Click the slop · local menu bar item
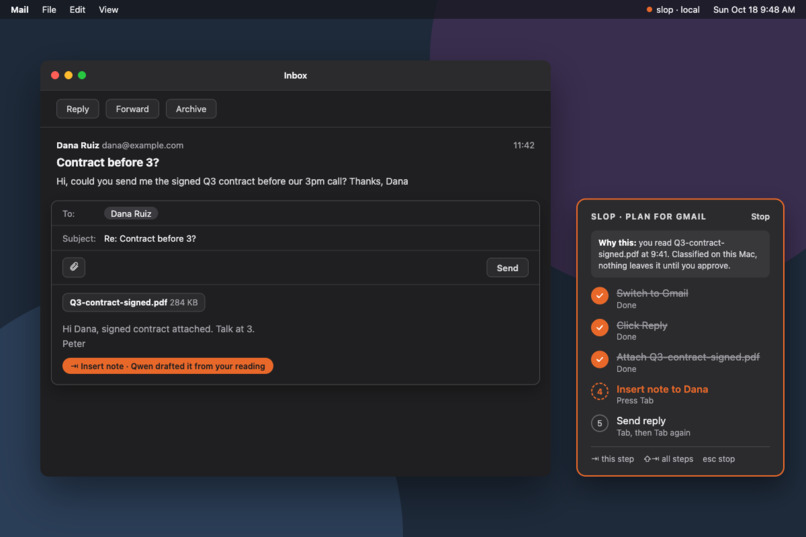 (x=673, y=10)
